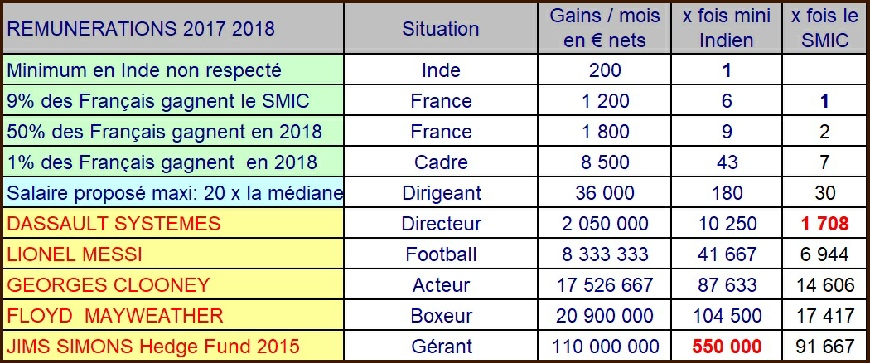Screen dimensions: 870x363
Task: Select the DASSAULT SYSTEMES cell
Action: [174, 223]
